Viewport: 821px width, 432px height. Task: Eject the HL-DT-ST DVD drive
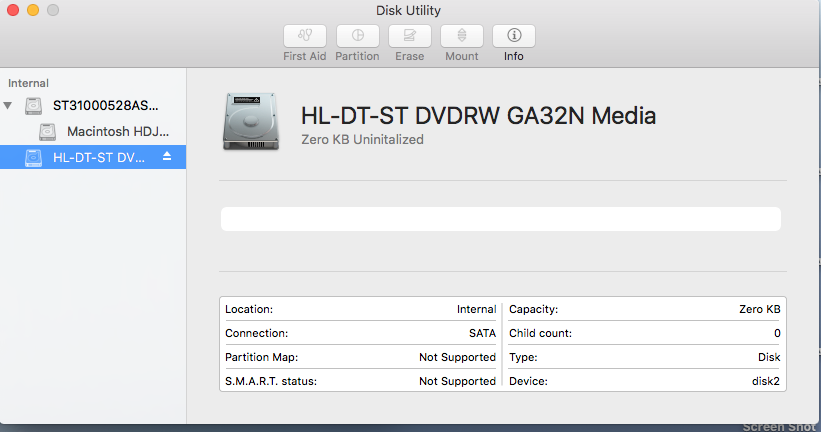click(x=167, y=157)
